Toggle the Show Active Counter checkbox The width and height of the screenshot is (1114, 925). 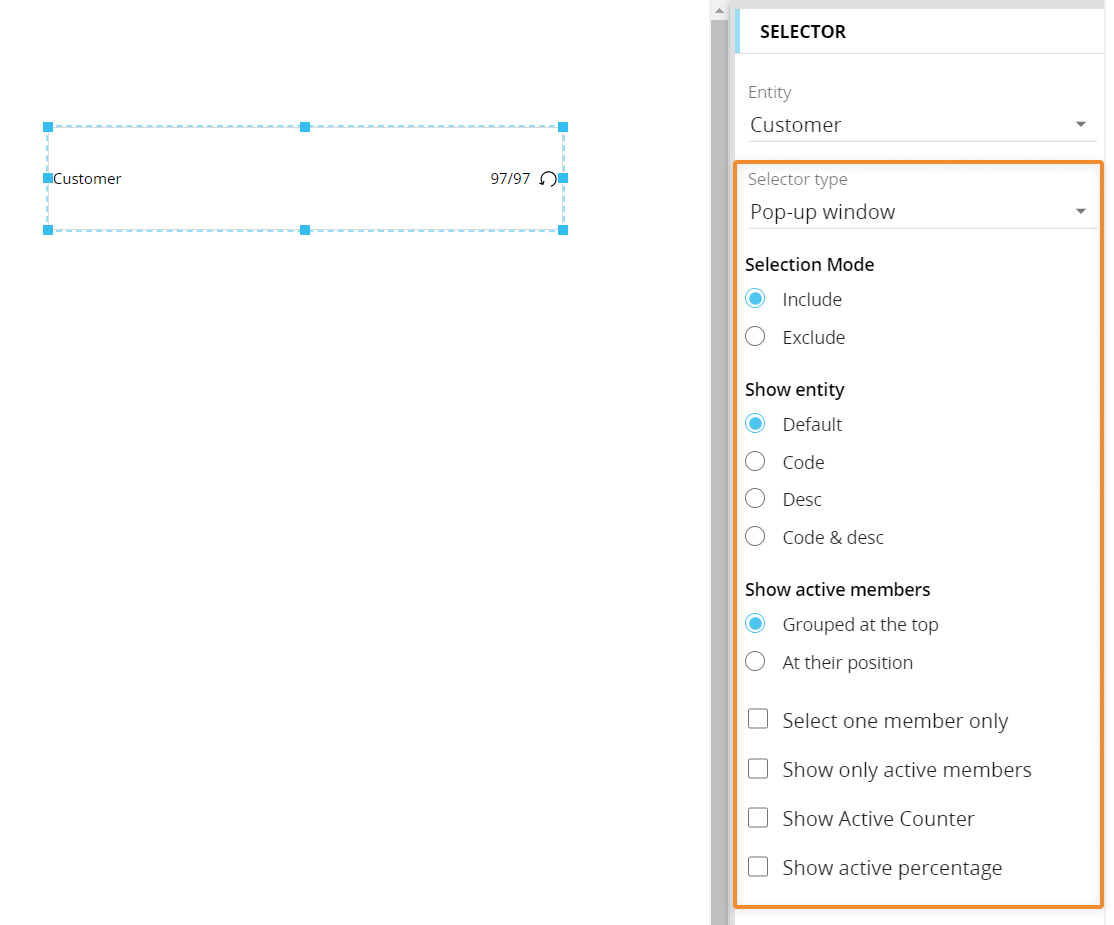[x=758, y=818]
